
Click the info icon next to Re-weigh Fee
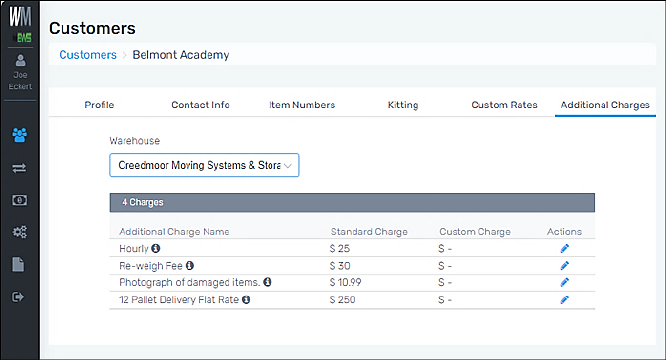[190, 266]
